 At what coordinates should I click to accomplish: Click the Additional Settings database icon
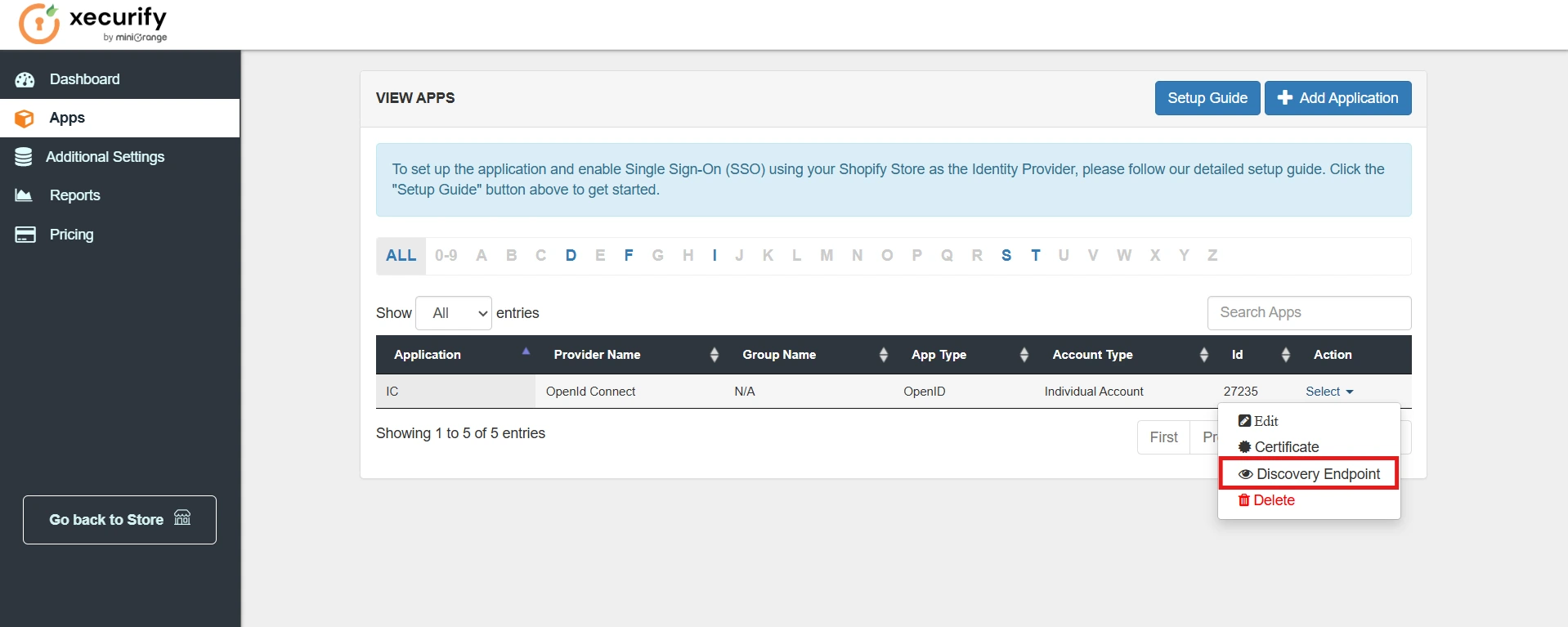pos(24,157)
